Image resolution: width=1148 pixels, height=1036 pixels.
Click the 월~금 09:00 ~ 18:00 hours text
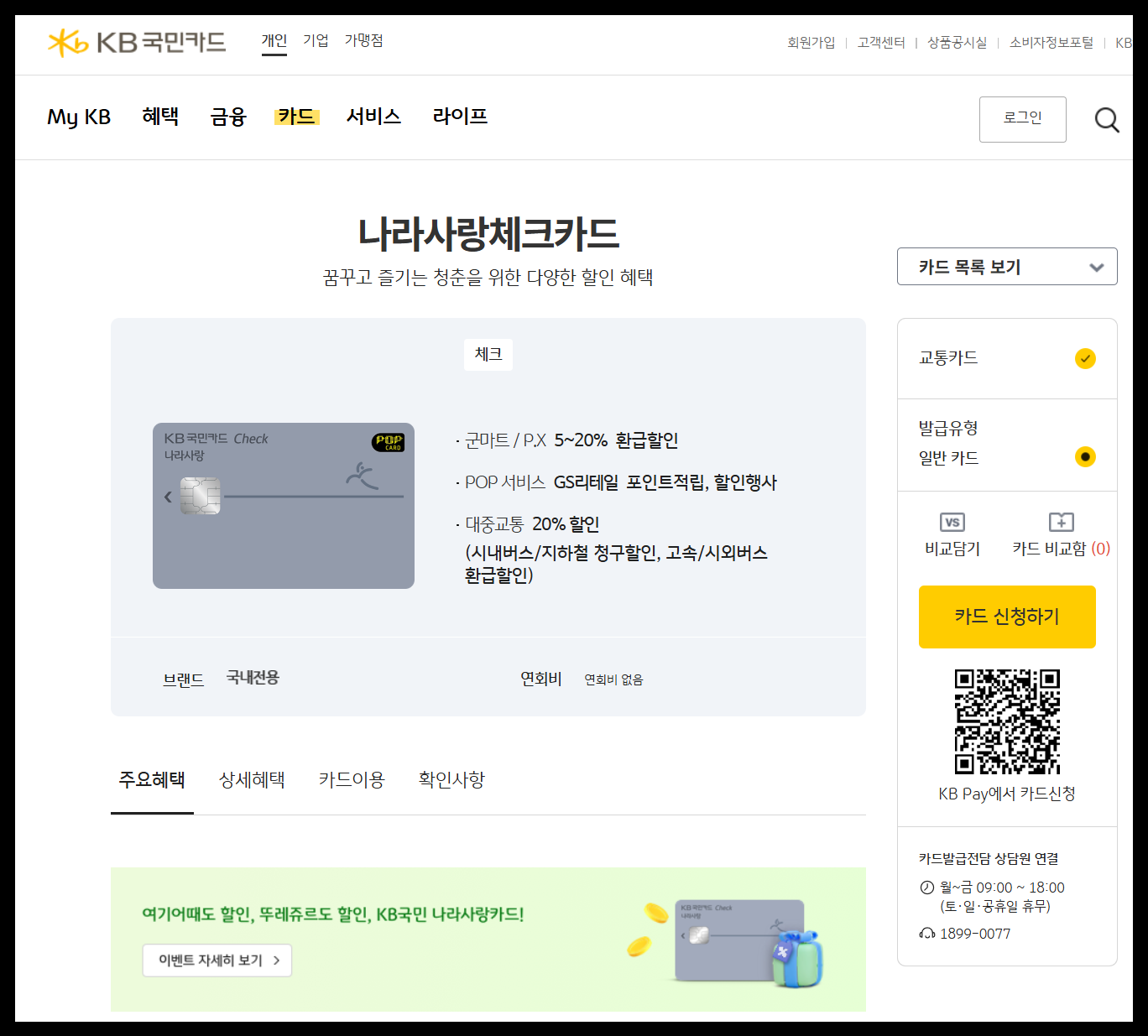point(1002,888)
